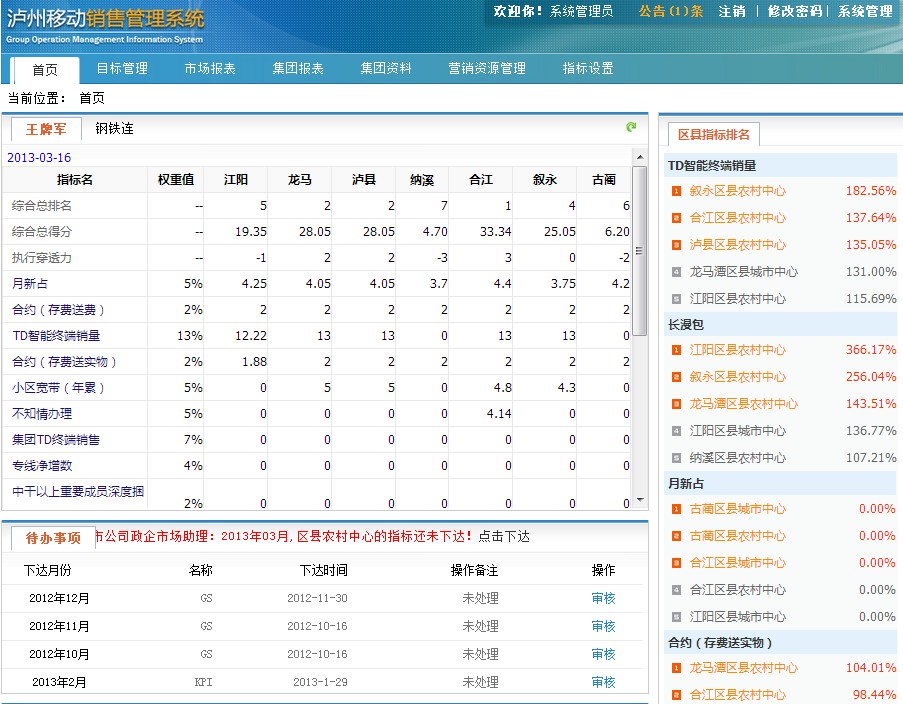Open 修改密码 in the top bar
This screenshot has width=903, height=704.
point(795,11)
